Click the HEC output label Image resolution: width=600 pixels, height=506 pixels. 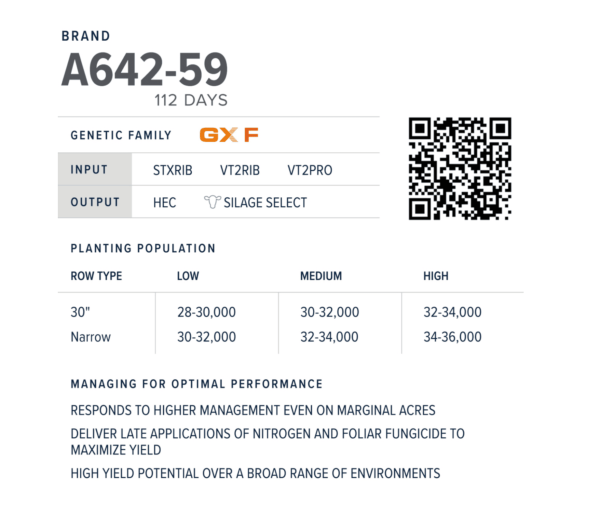pos(165,202)
